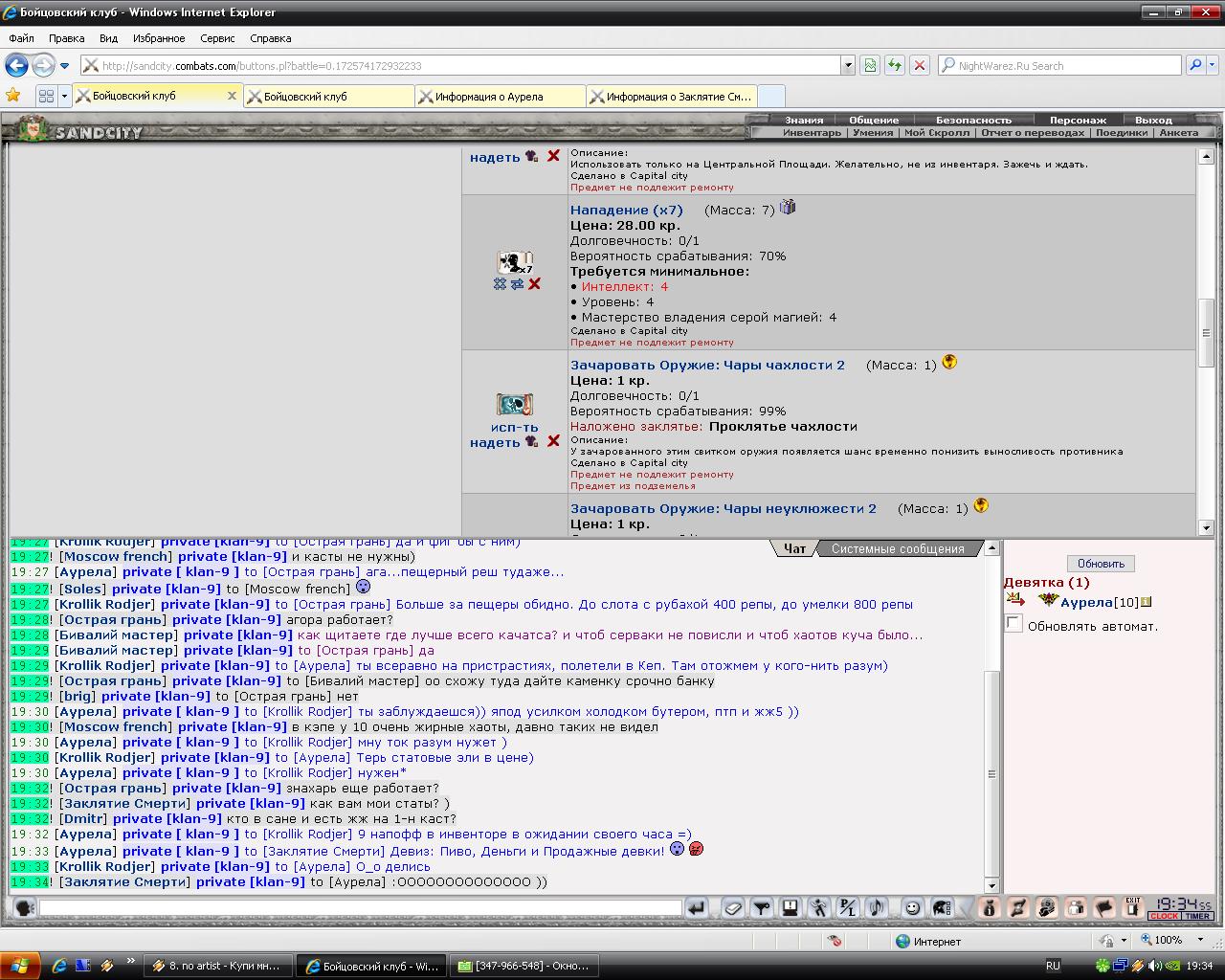Image resolution: width=1225 pixels, height=980 pixels.
Task: Click the smiley face emoticon button
Action: pyautogui.click(x=913, y=907)
